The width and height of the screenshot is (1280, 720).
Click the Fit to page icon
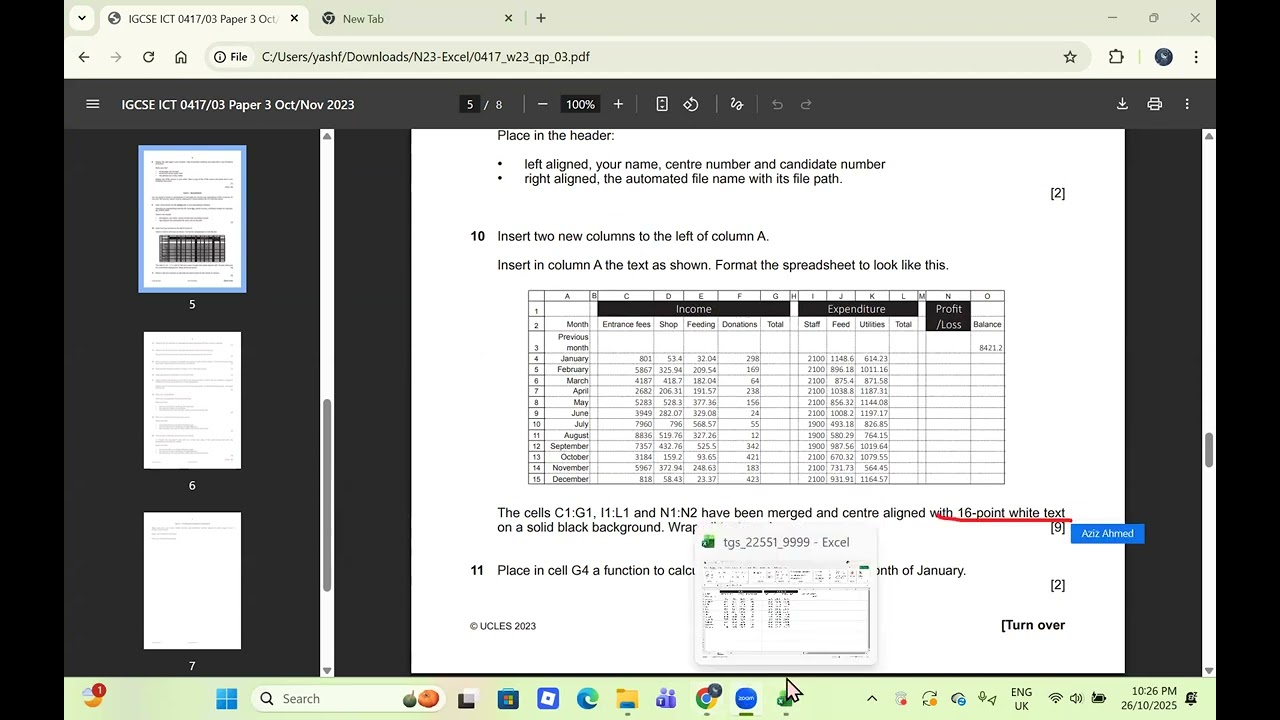pyautogui.click(x=662, y=104)
